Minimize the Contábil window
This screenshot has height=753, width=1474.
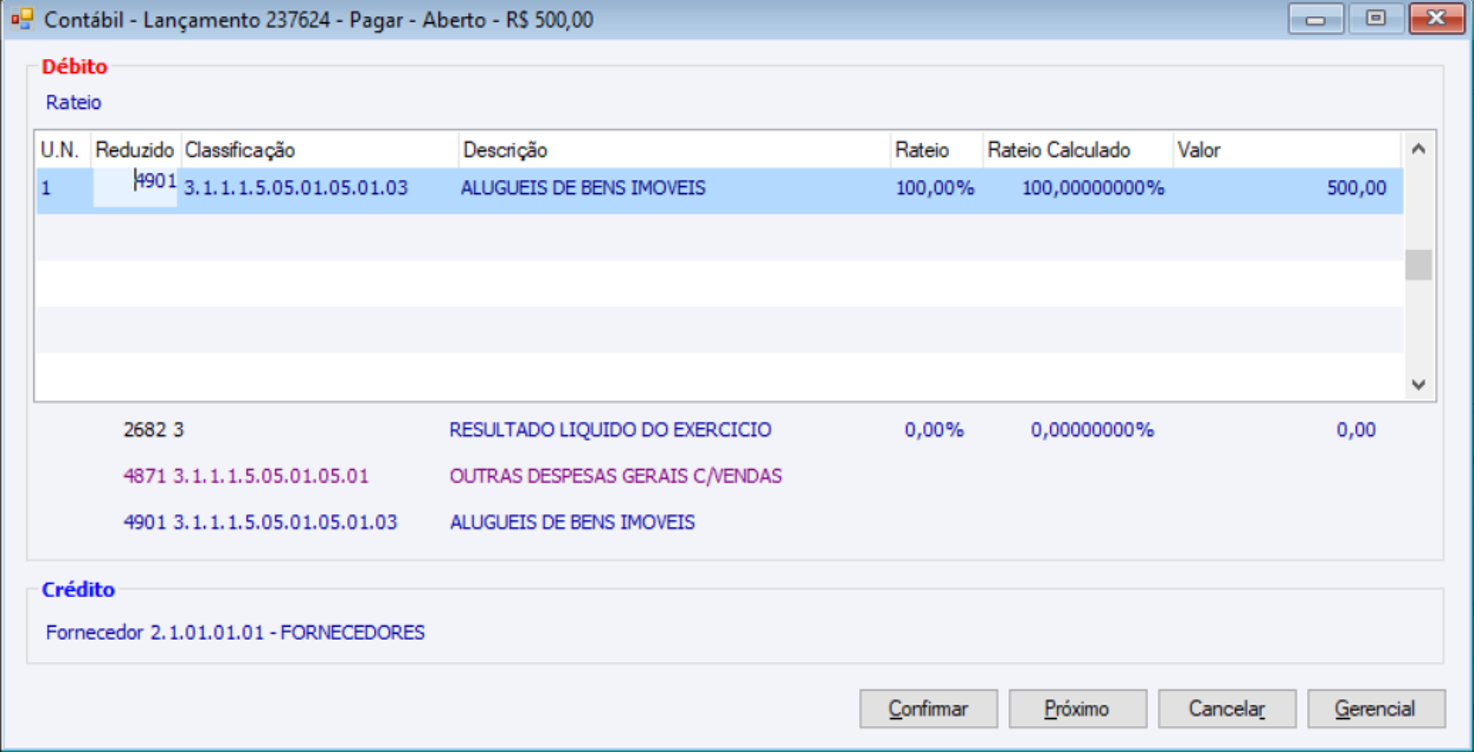click(1315, 18)
